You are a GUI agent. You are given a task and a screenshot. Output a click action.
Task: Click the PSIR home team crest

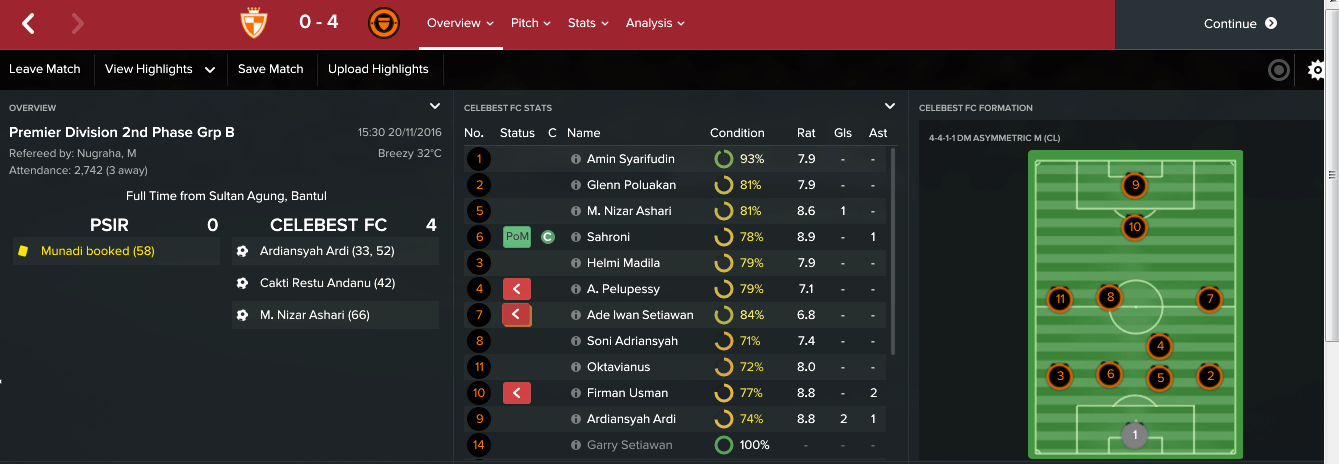(x=254, y=23)
